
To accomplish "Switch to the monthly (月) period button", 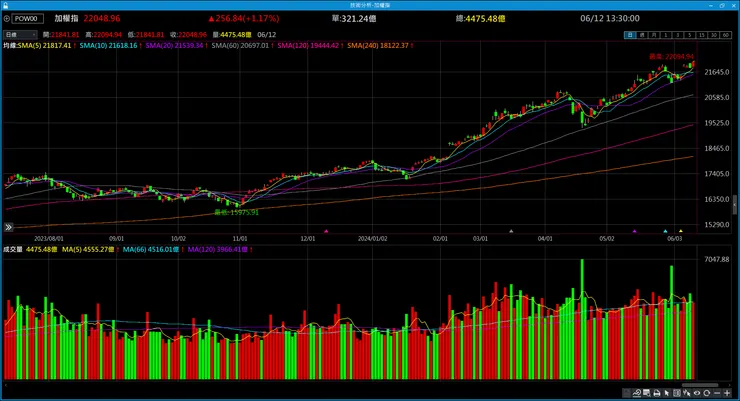I will [x=654, y=35].
